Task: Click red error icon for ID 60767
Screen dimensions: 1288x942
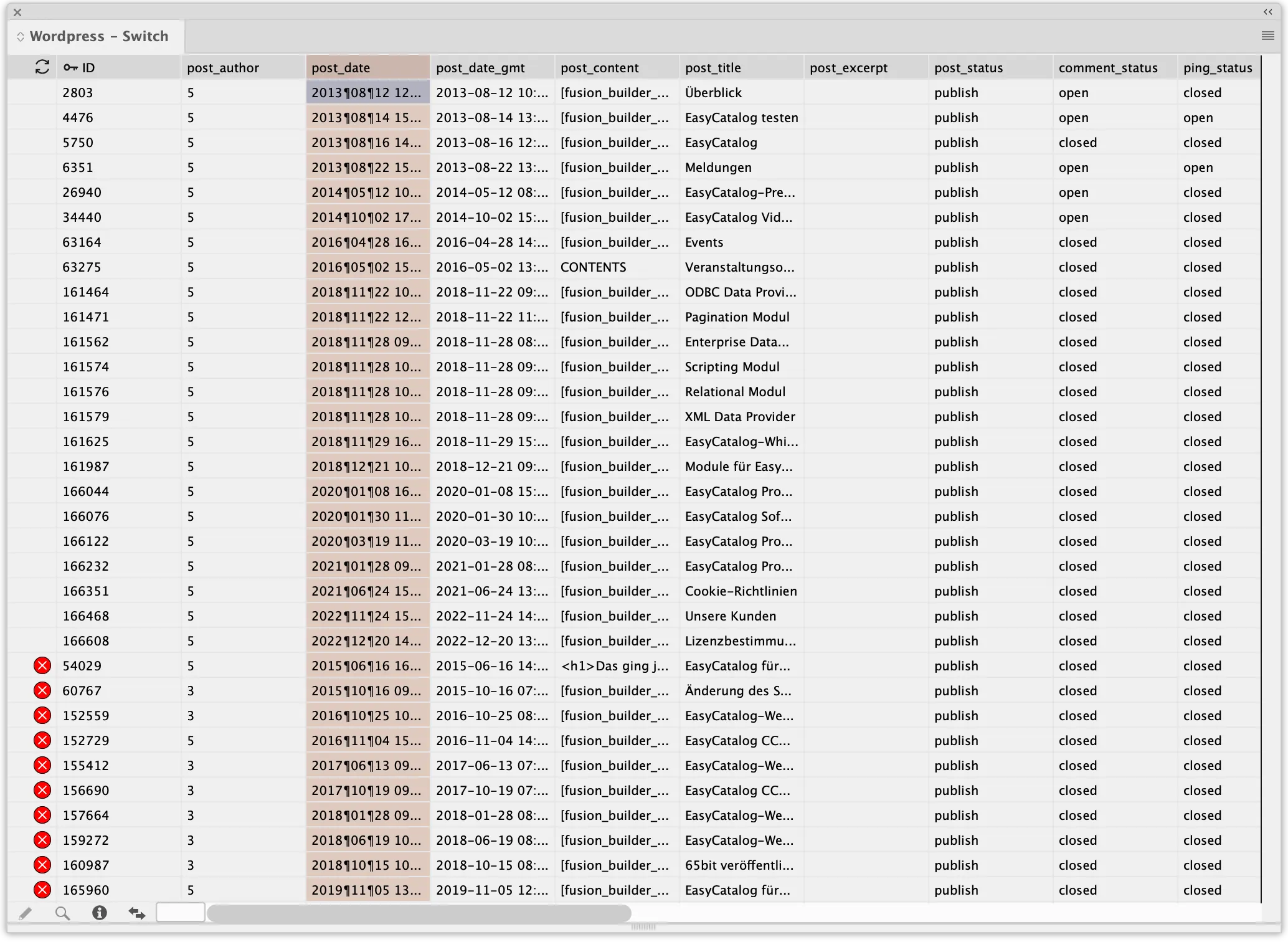Action: point(42,690)
